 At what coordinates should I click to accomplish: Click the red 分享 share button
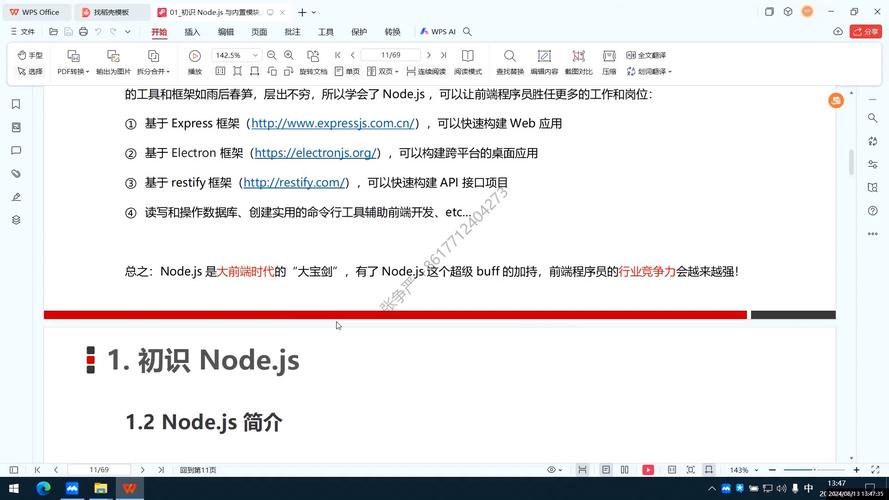(x=865, y=32)
